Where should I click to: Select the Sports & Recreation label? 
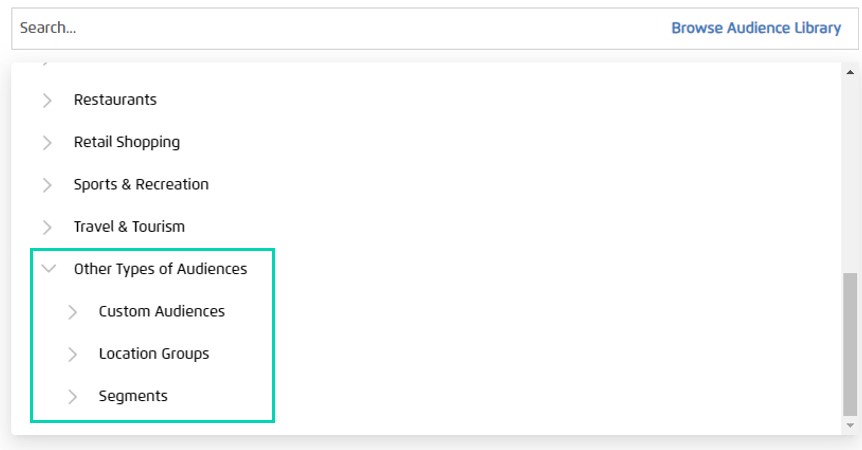(141, 184)
